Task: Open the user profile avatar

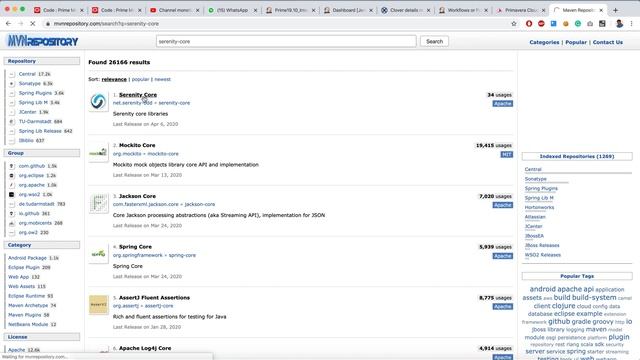Action: click(x=619, y=24)
